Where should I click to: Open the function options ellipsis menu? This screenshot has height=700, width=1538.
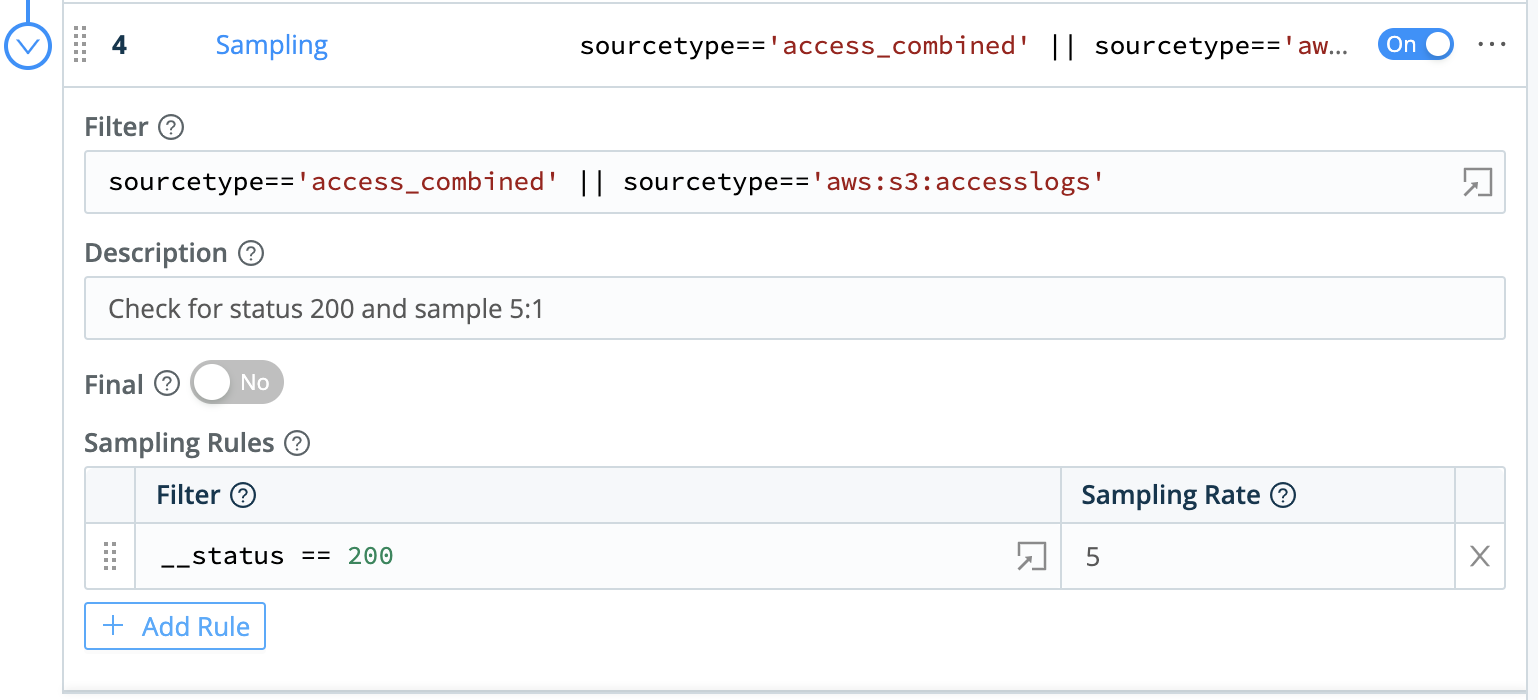(x=1492, y=44)
